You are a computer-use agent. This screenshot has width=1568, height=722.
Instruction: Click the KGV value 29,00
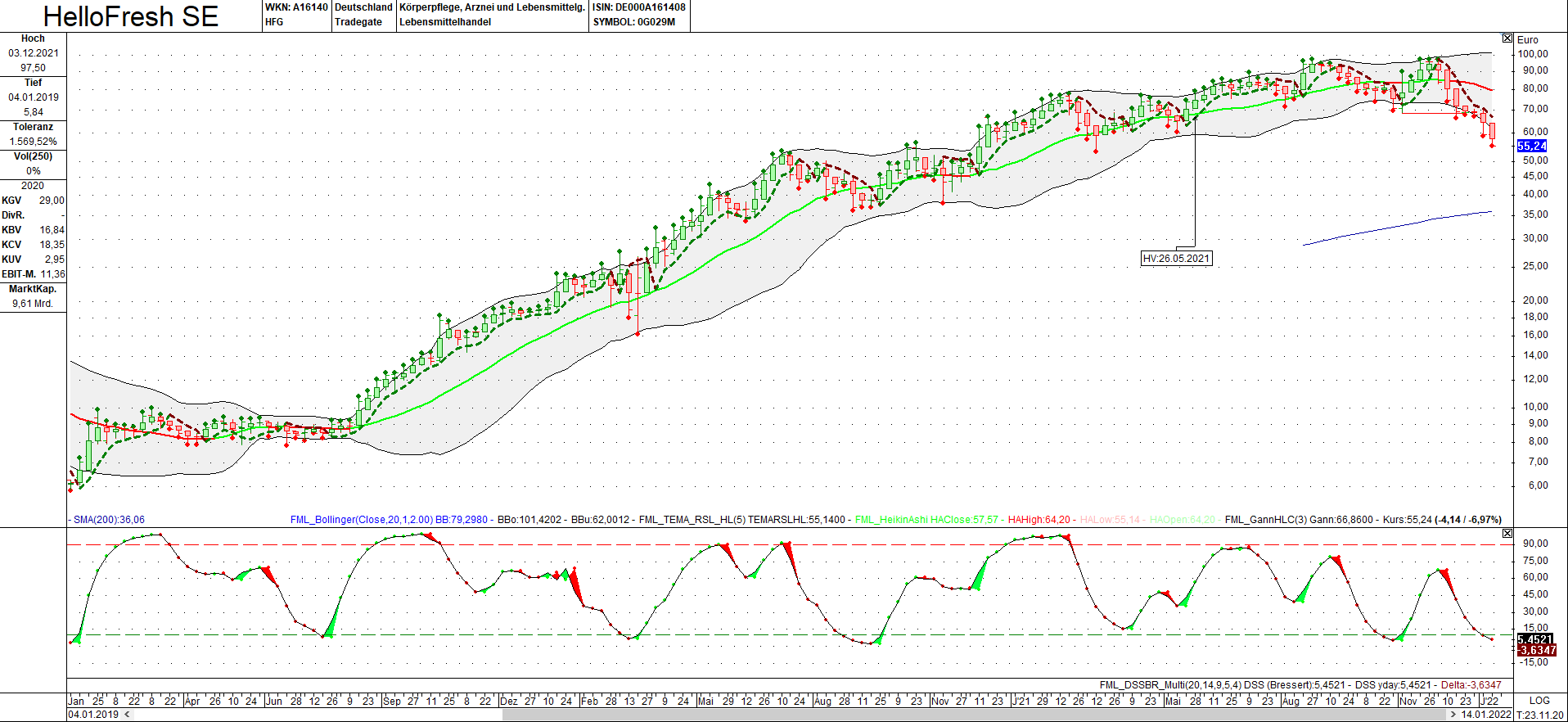(x=52, y=201)
